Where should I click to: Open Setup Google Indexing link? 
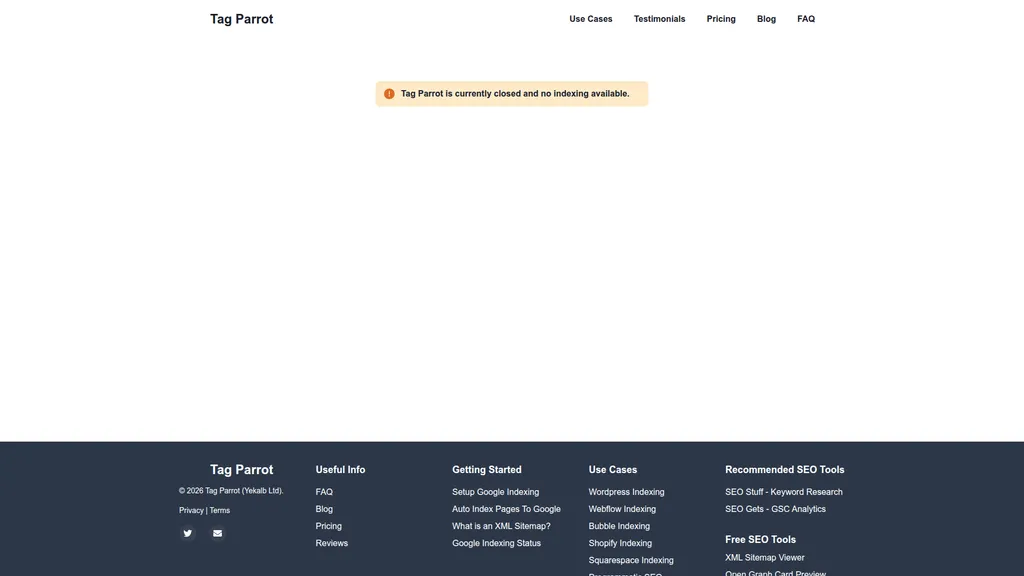coord(496,492)
